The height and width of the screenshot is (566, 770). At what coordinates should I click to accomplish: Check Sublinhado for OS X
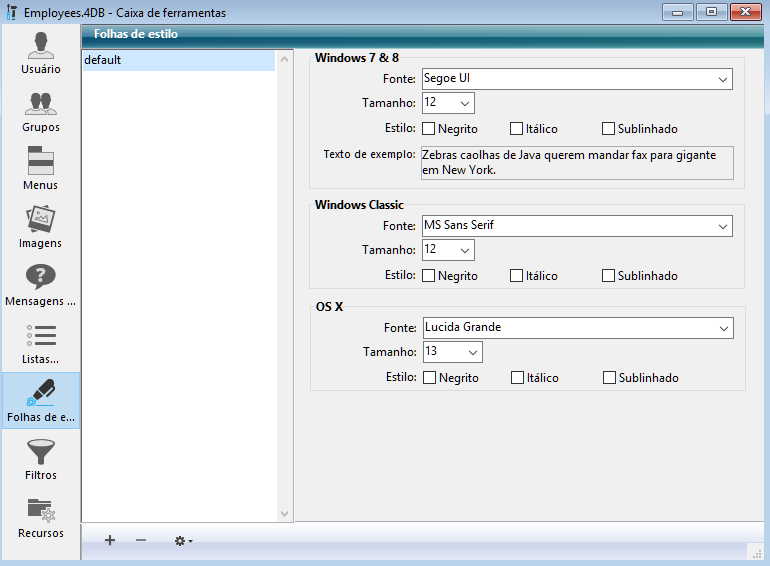(610, 378)
